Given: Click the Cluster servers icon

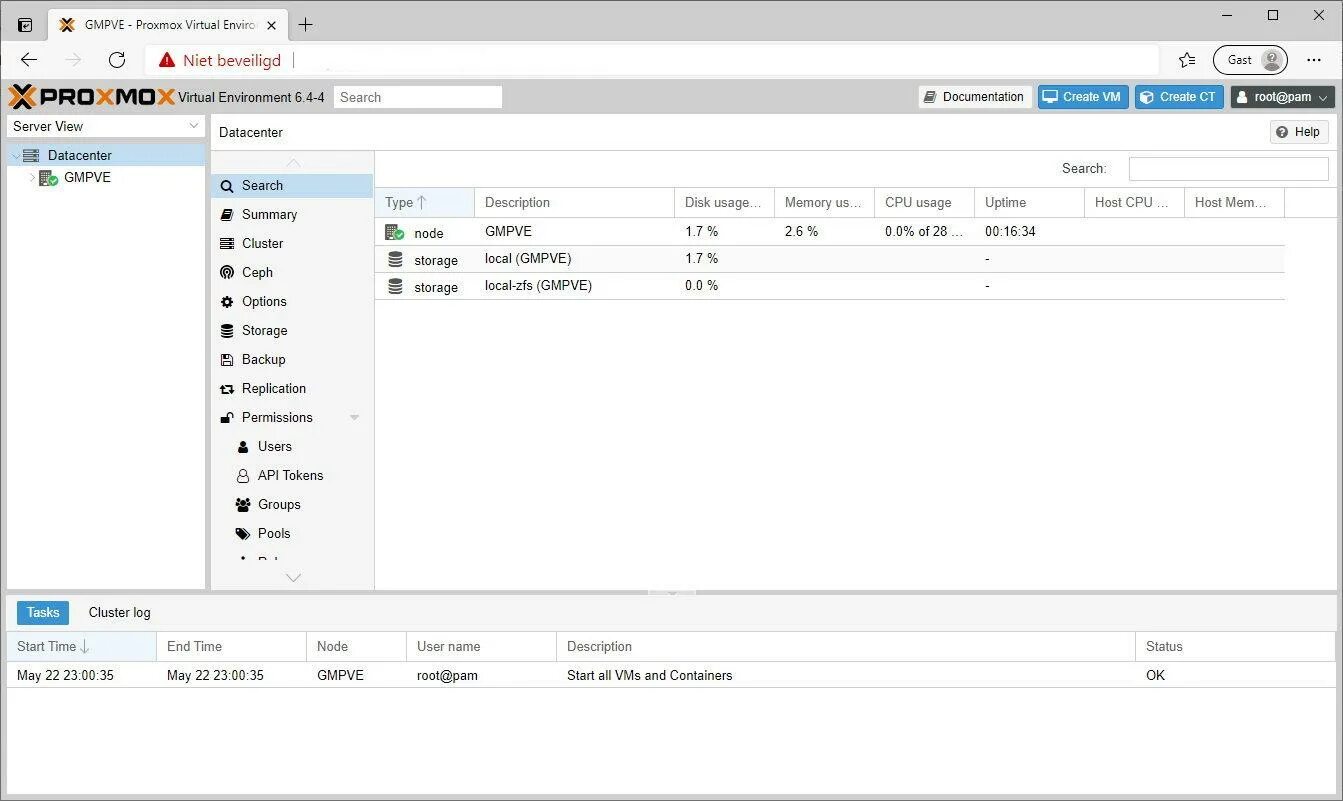Looking at the screenshot, I should click(x=227, y=244).
